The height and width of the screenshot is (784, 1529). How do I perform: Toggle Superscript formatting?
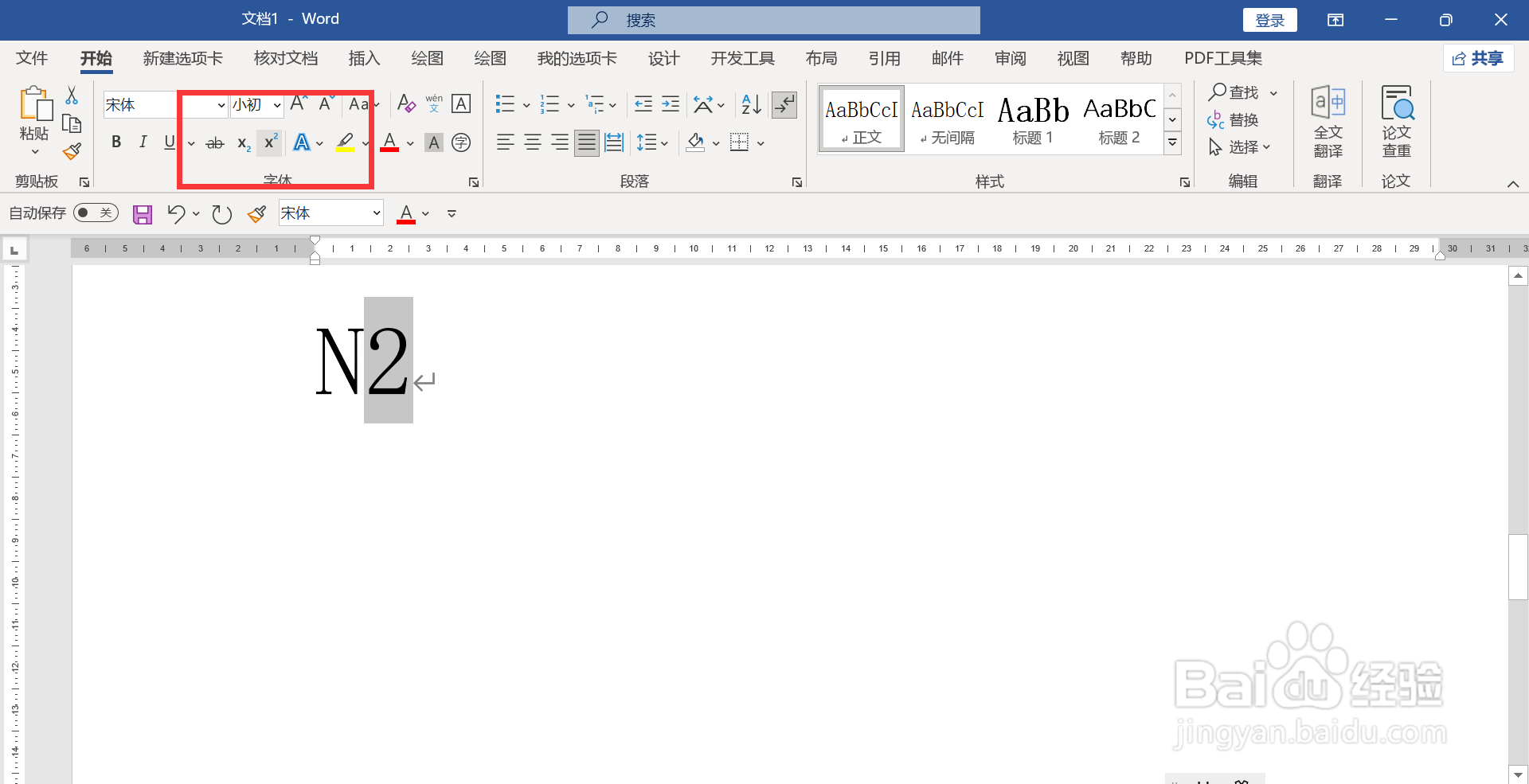[x=270, y=142]
